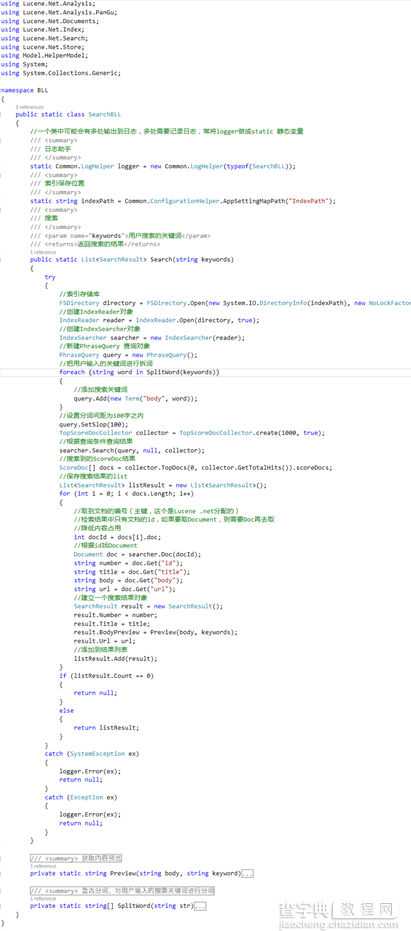Click the param name="keywords" doc comment line
Image resolution: width=411 pixels, height=931 pixels.
coord(120,235)
